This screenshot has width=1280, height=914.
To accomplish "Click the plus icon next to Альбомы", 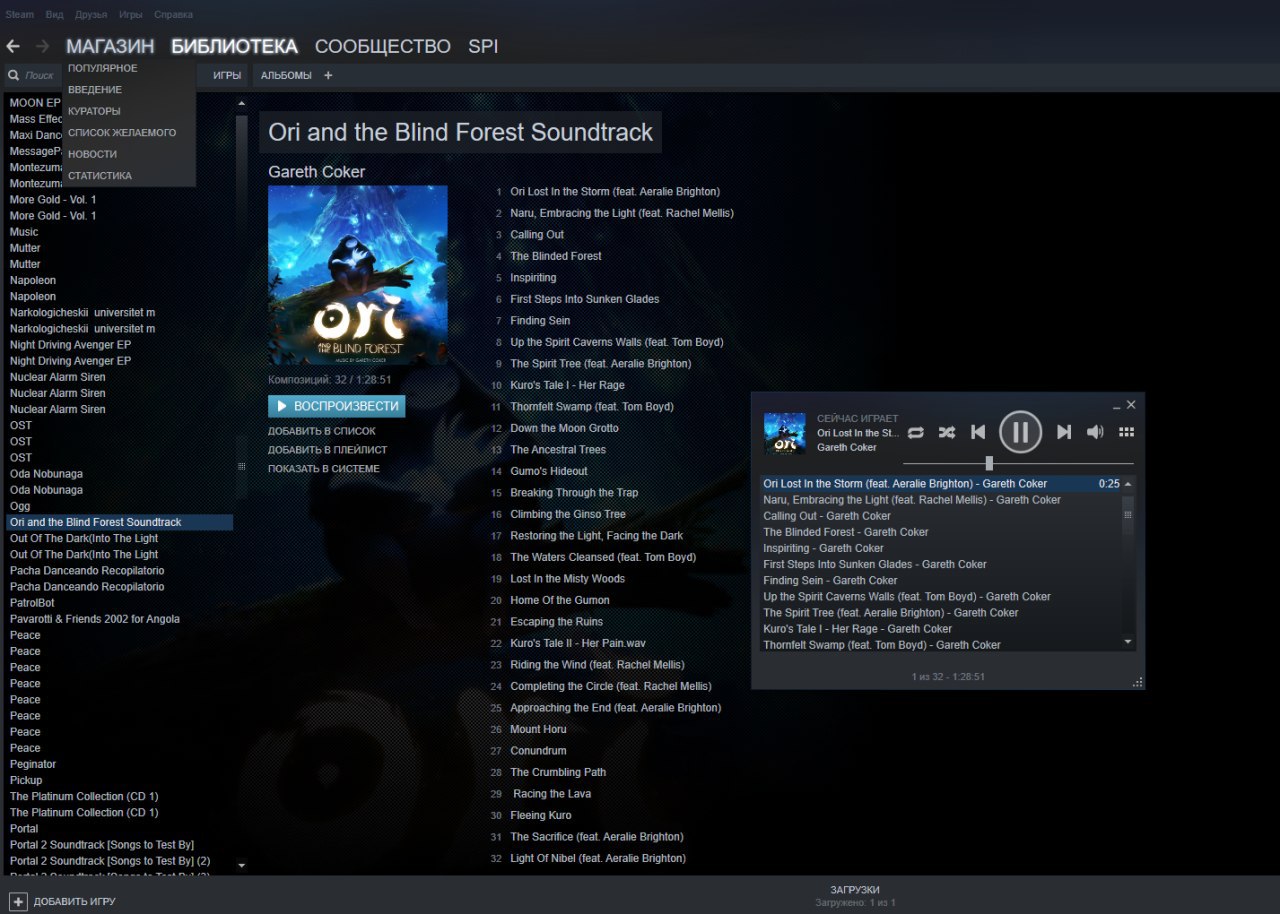I will tap(328, 75).
